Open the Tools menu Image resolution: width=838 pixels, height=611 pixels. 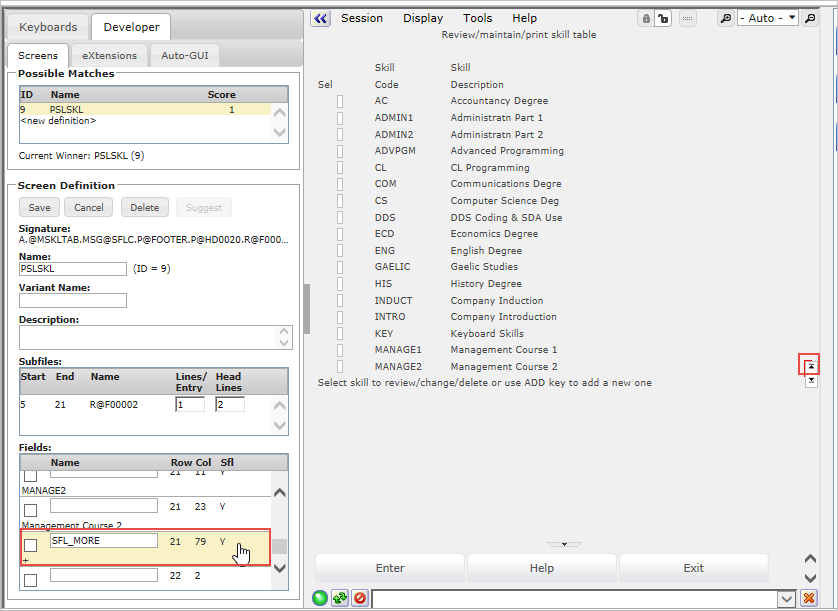point(477,18)
